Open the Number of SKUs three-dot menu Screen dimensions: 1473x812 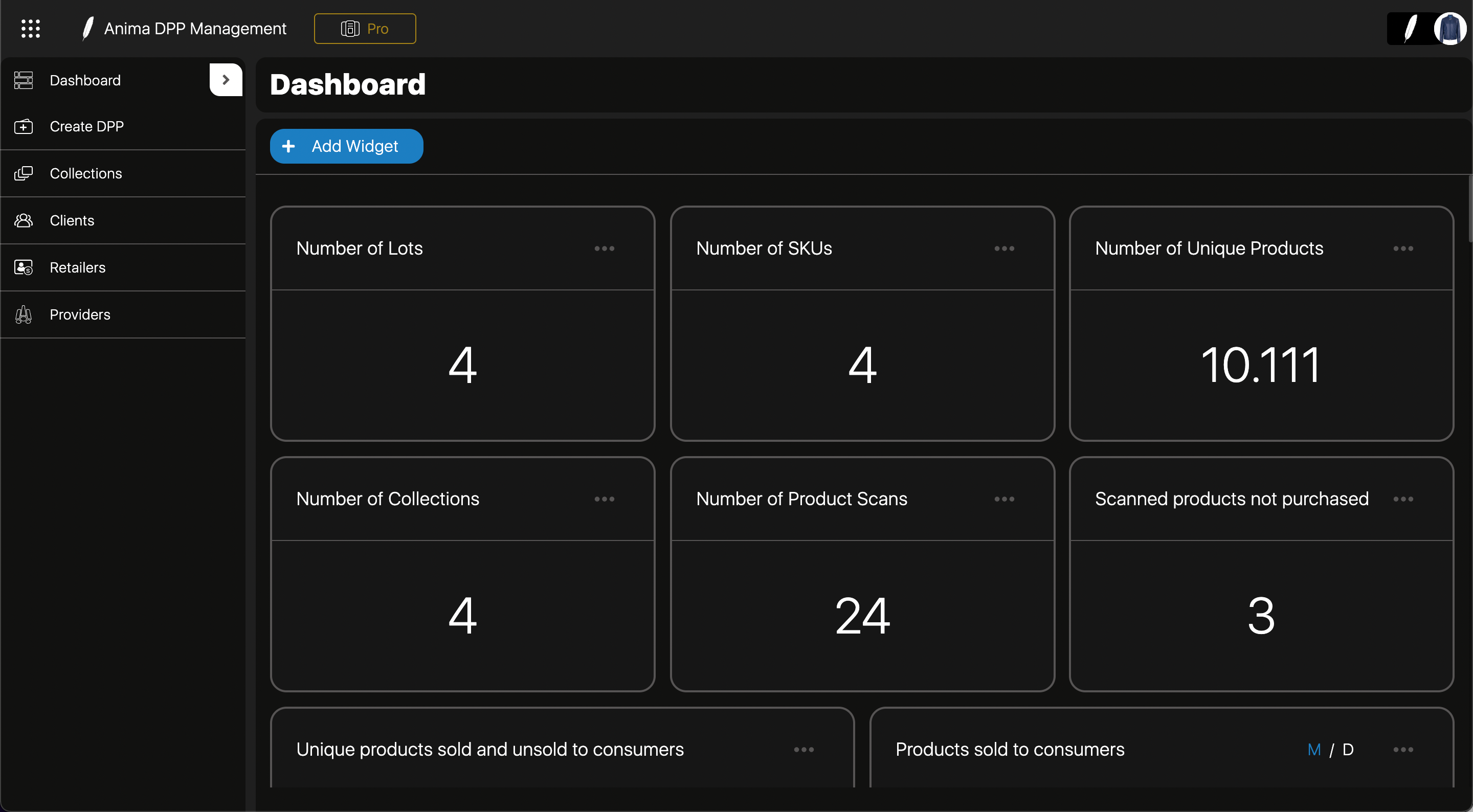pyautogui.click(x=1004, y=248)
